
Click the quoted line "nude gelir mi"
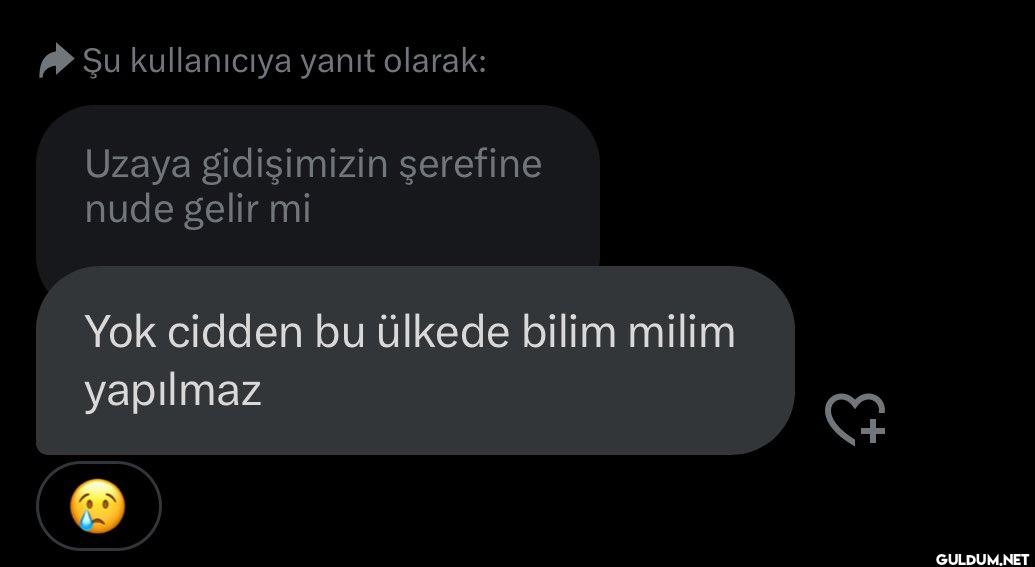click(198, 210)
